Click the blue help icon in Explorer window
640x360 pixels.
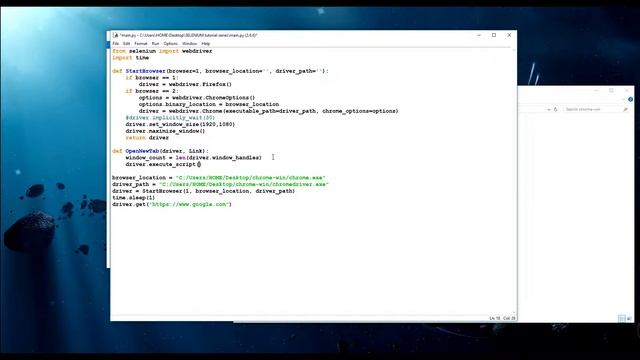click(631, 99)
